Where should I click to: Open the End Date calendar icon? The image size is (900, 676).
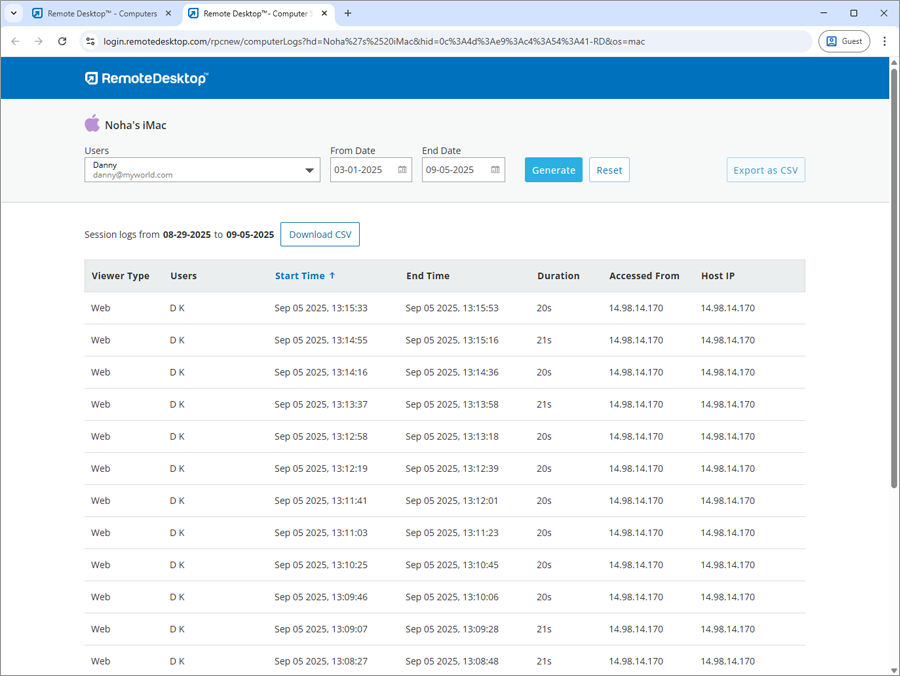coord(495,170)
